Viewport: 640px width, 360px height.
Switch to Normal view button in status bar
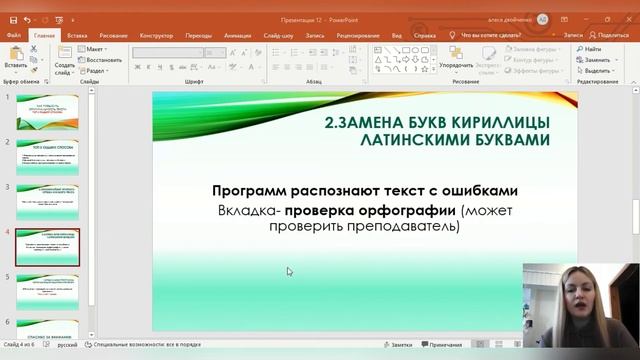point(480,344)
